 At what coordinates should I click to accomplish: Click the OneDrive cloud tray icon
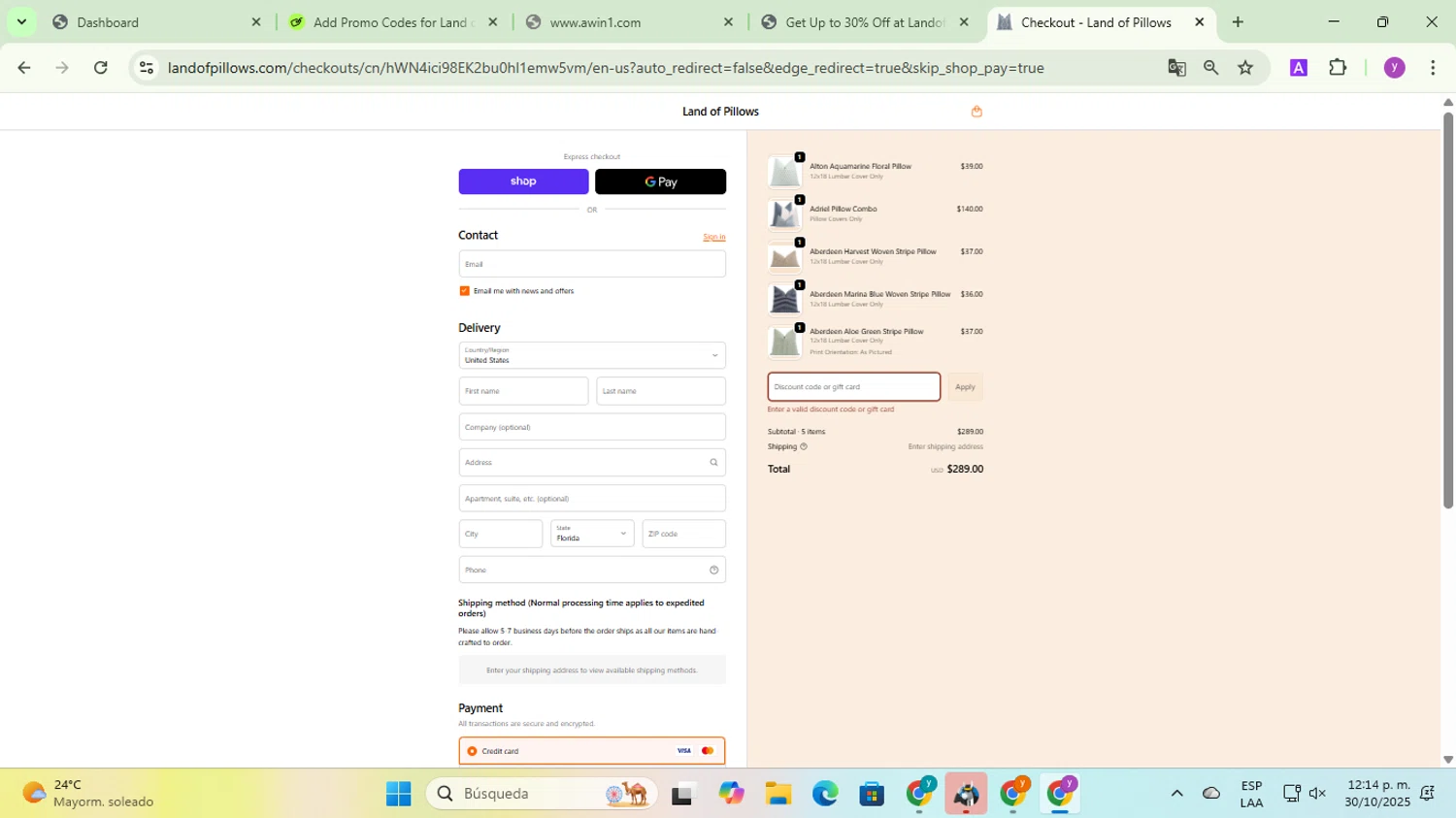pos(1211,794)
